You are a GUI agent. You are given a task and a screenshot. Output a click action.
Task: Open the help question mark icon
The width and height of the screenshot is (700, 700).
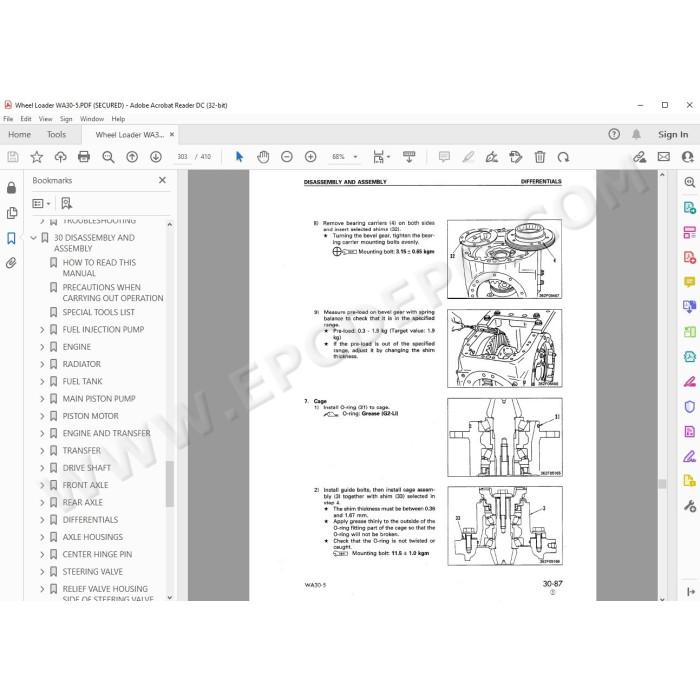click(x=614, y=134)
